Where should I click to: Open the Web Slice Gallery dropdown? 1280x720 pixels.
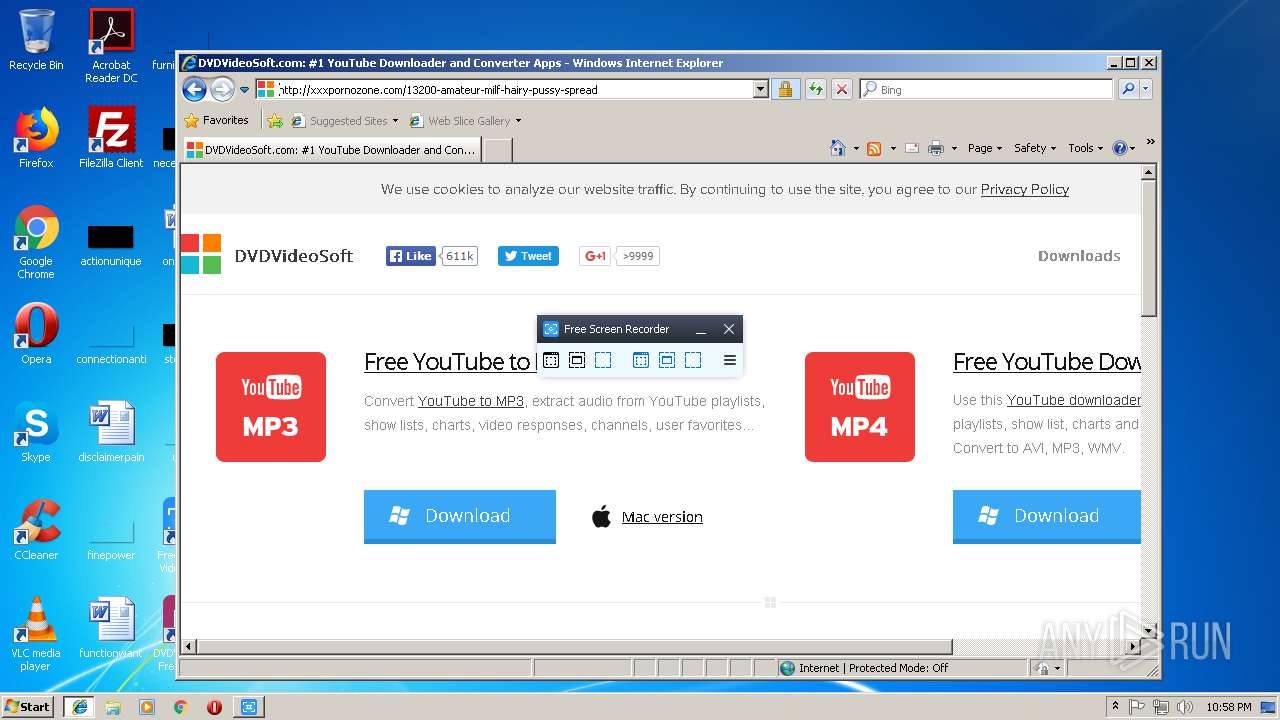(465, 121)
